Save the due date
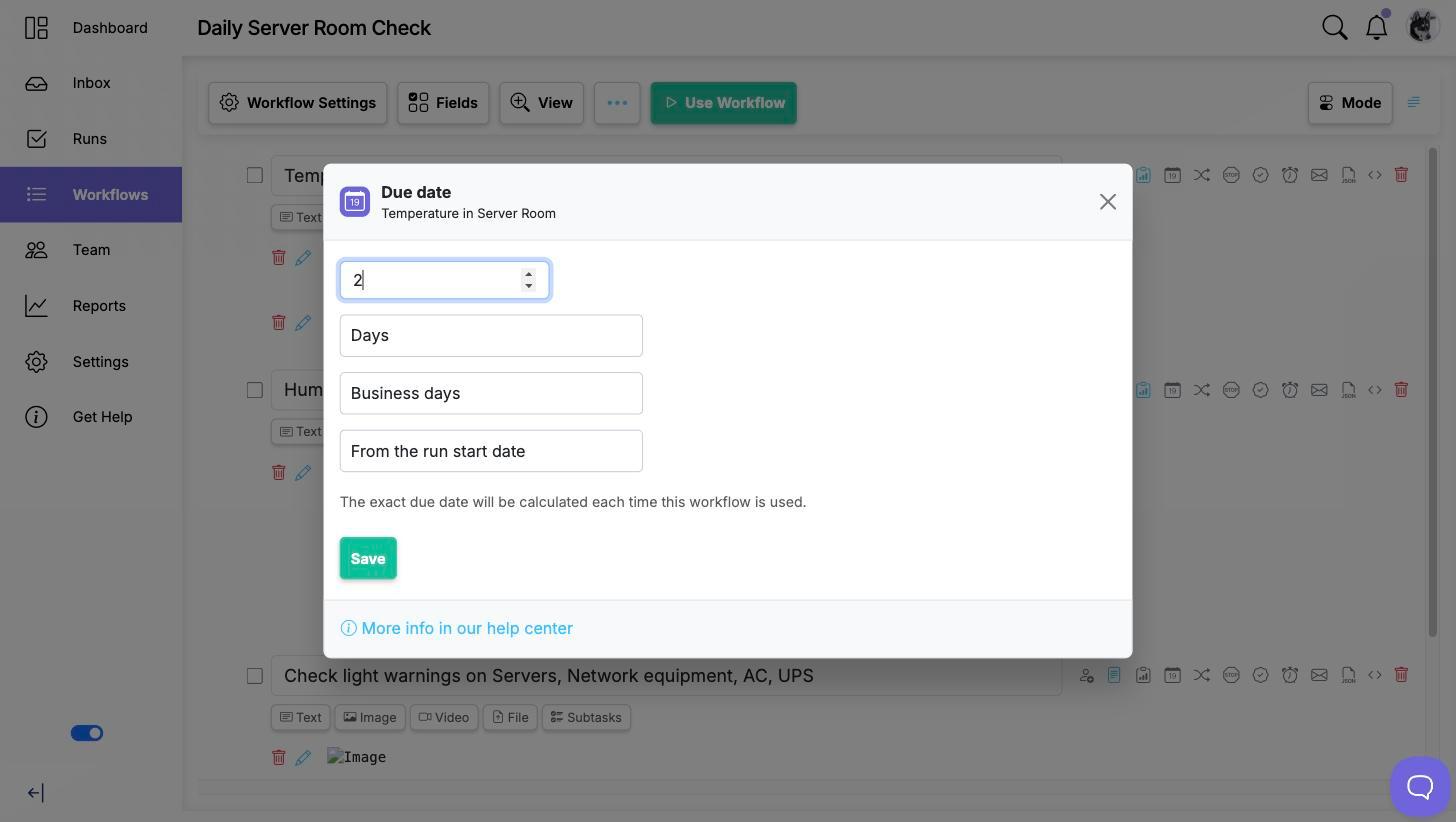 [x=368, y=559]
